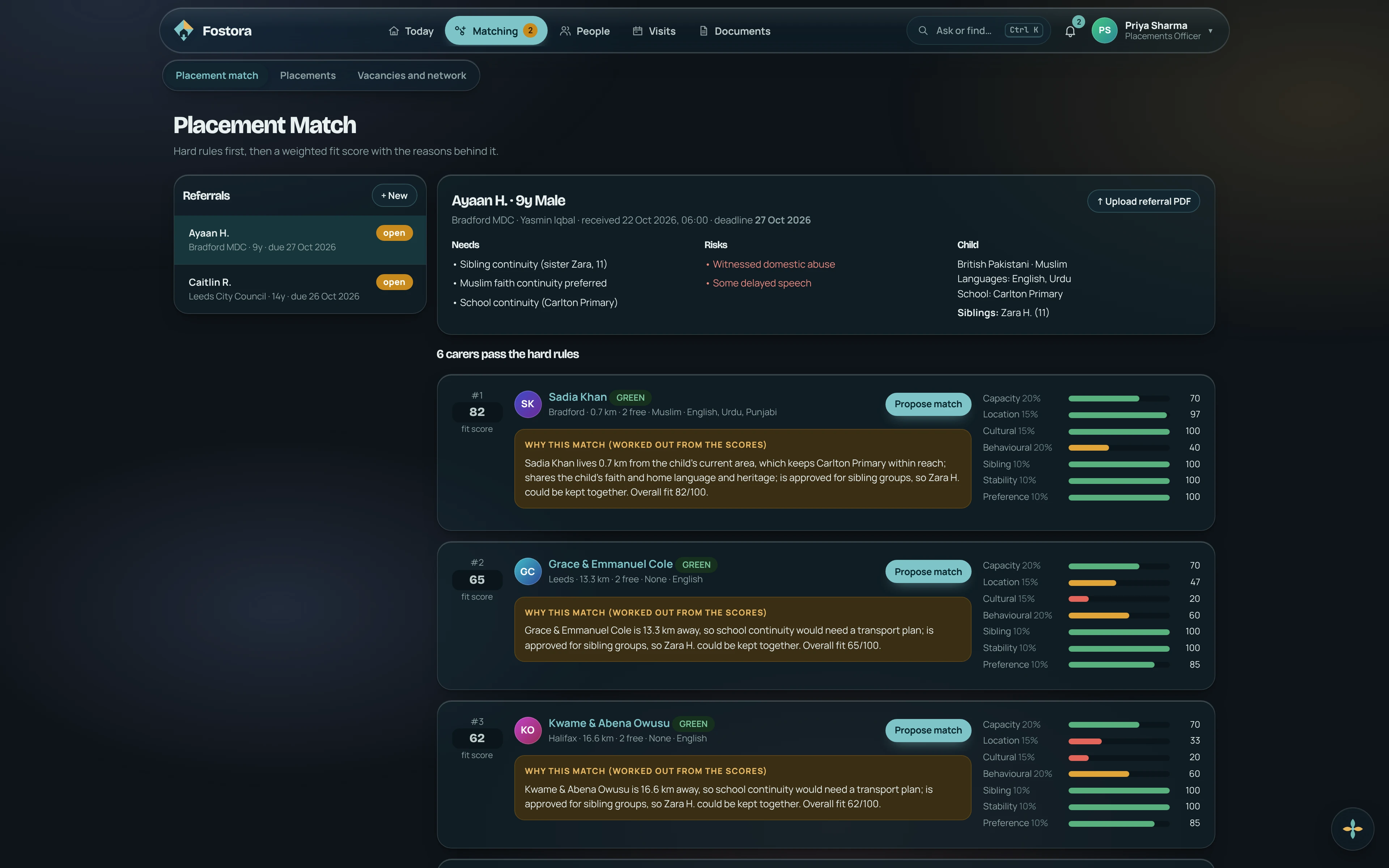
Task: Propose match for Sadia Khan
Action: tap(928, 404)
